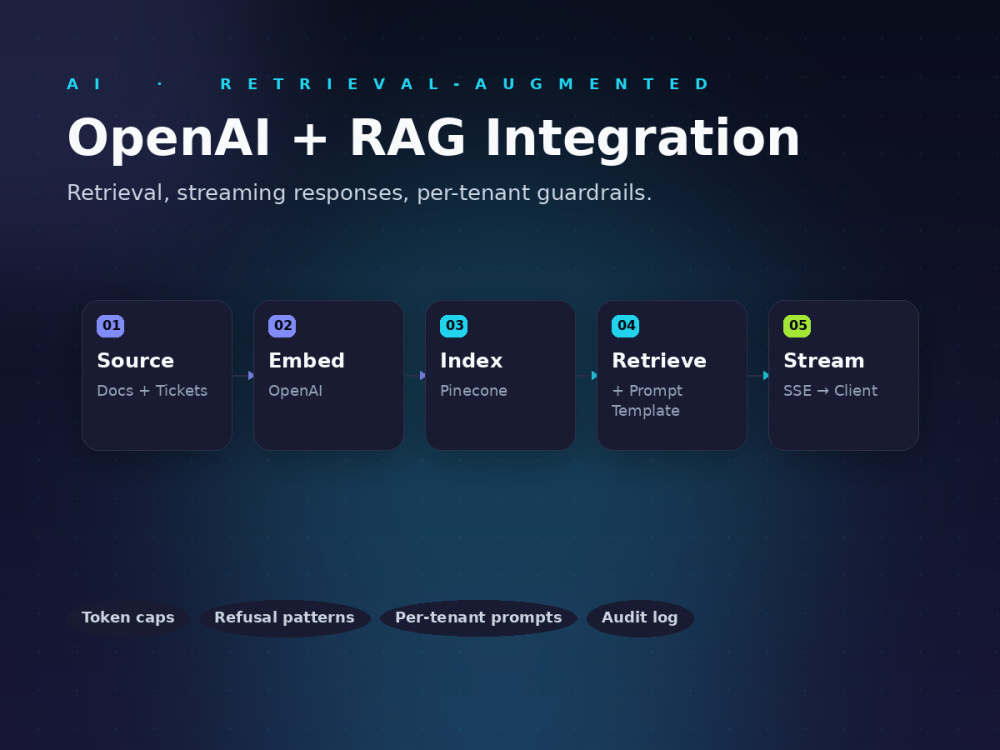Click the arrow between Source and Embed
Image resolution: width=1000 pixels, height=750 pixels.
243,376
